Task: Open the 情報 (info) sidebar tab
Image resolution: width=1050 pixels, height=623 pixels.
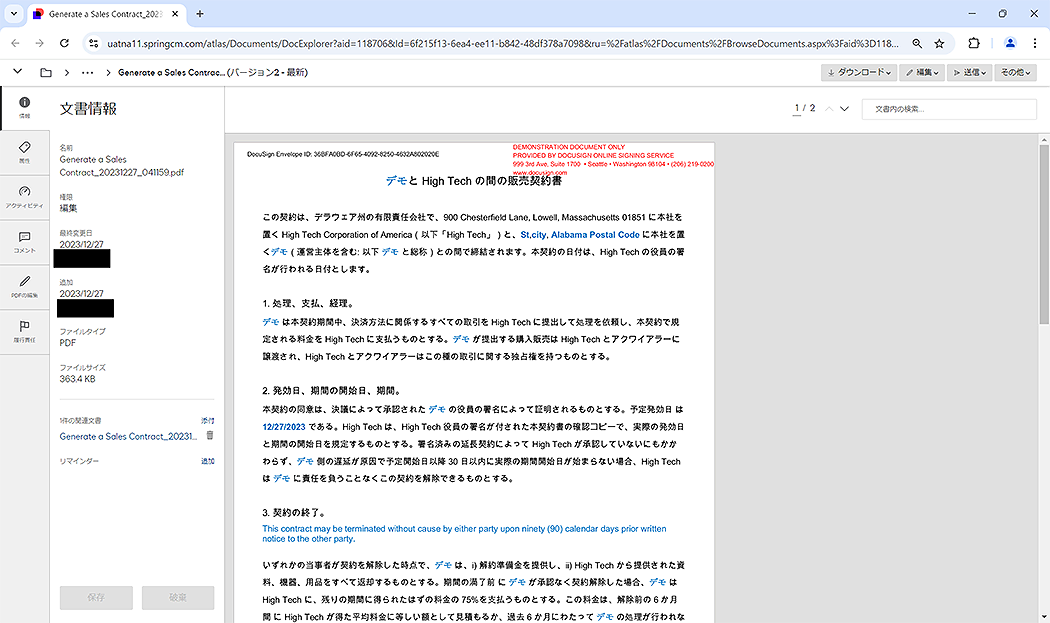Action: pos(25,108)
